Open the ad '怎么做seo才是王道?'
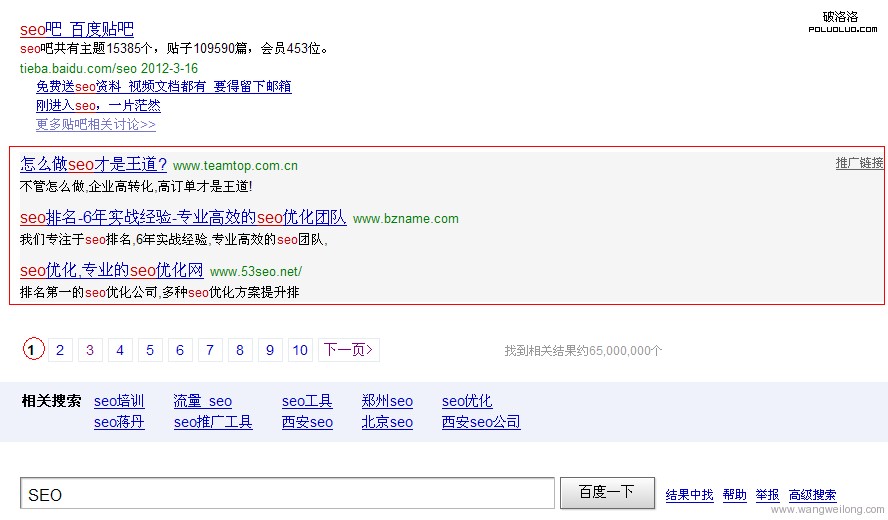Viewport: 888px width, 520px height. pyautogui.click(x=93, y=164)
